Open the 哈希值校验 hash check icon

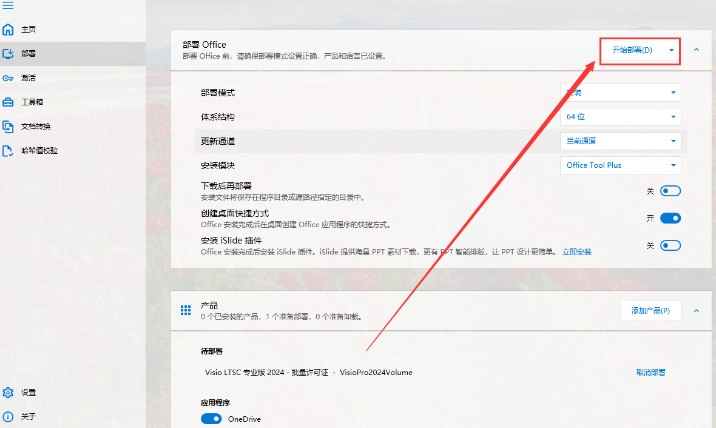[x=8, y=150]
